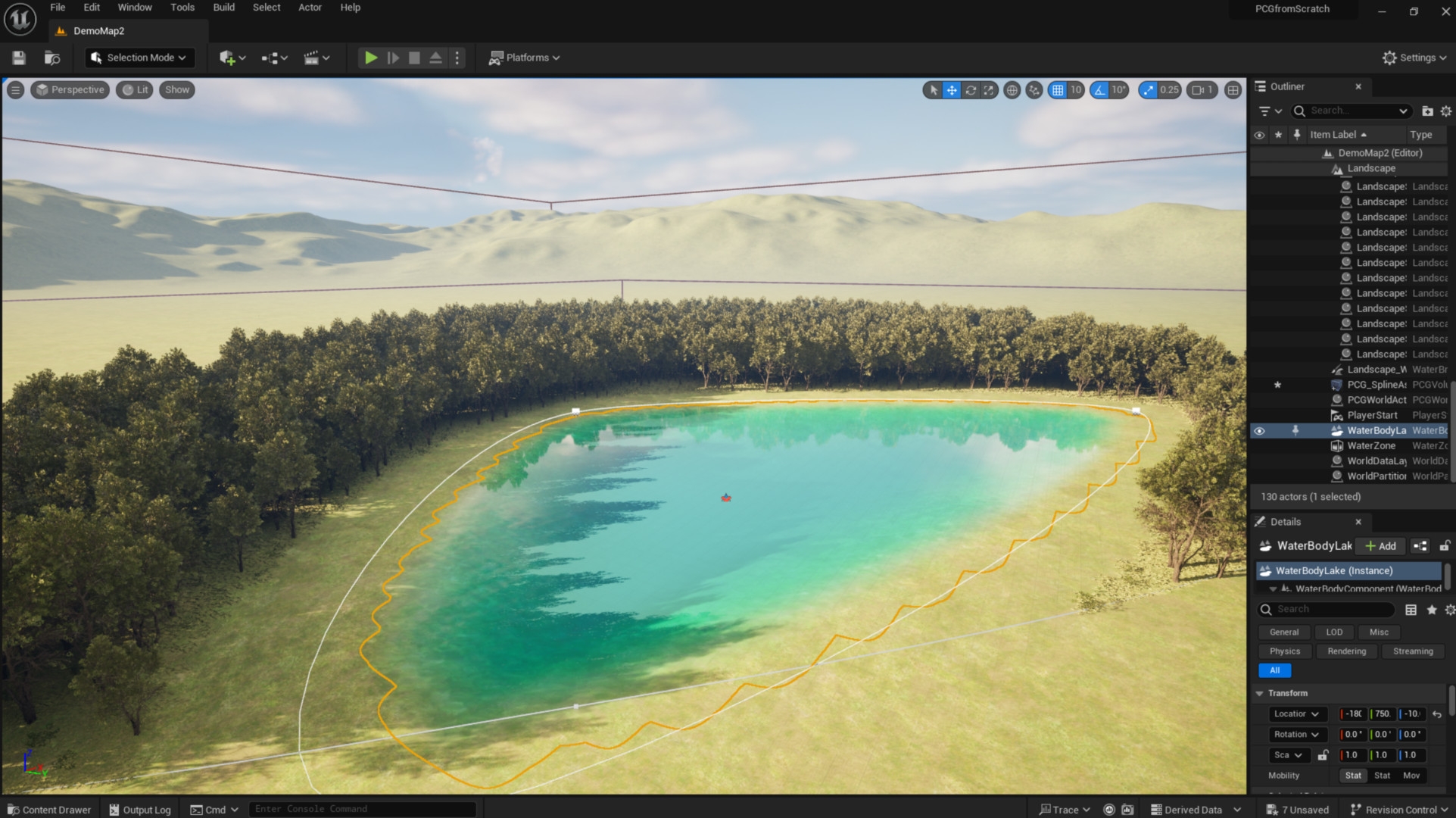Select the scale transform tool in viewport
The height and width of the screenshot is (818, 1456).
click(989, 90)
